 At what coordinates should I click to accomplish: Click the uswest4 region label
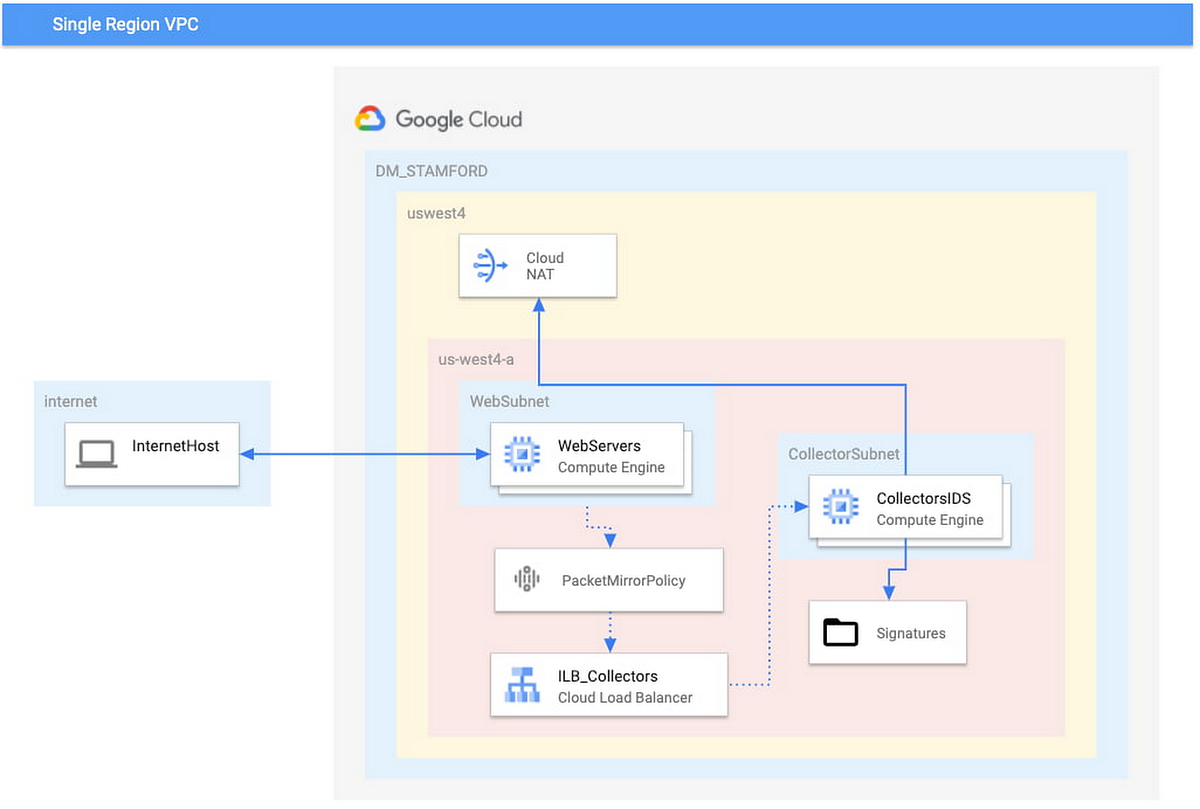coord(436,214)
